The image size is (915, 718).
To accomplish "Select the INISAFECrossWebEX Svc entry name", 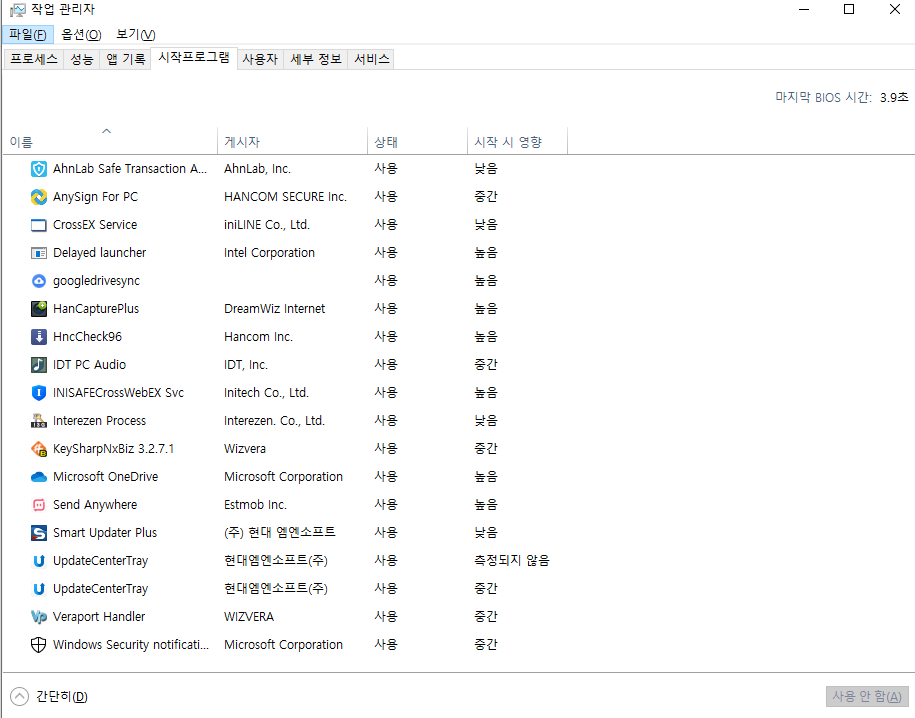I will [118, 393].
